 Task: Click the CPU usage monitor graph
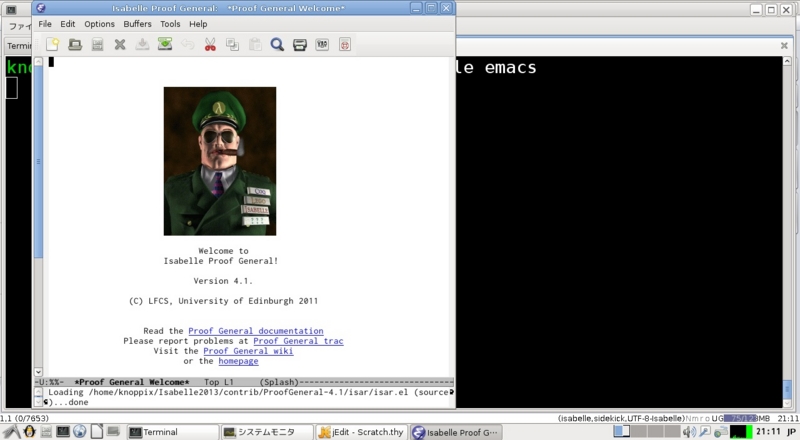pyautogui.click(x=741, y=432)
